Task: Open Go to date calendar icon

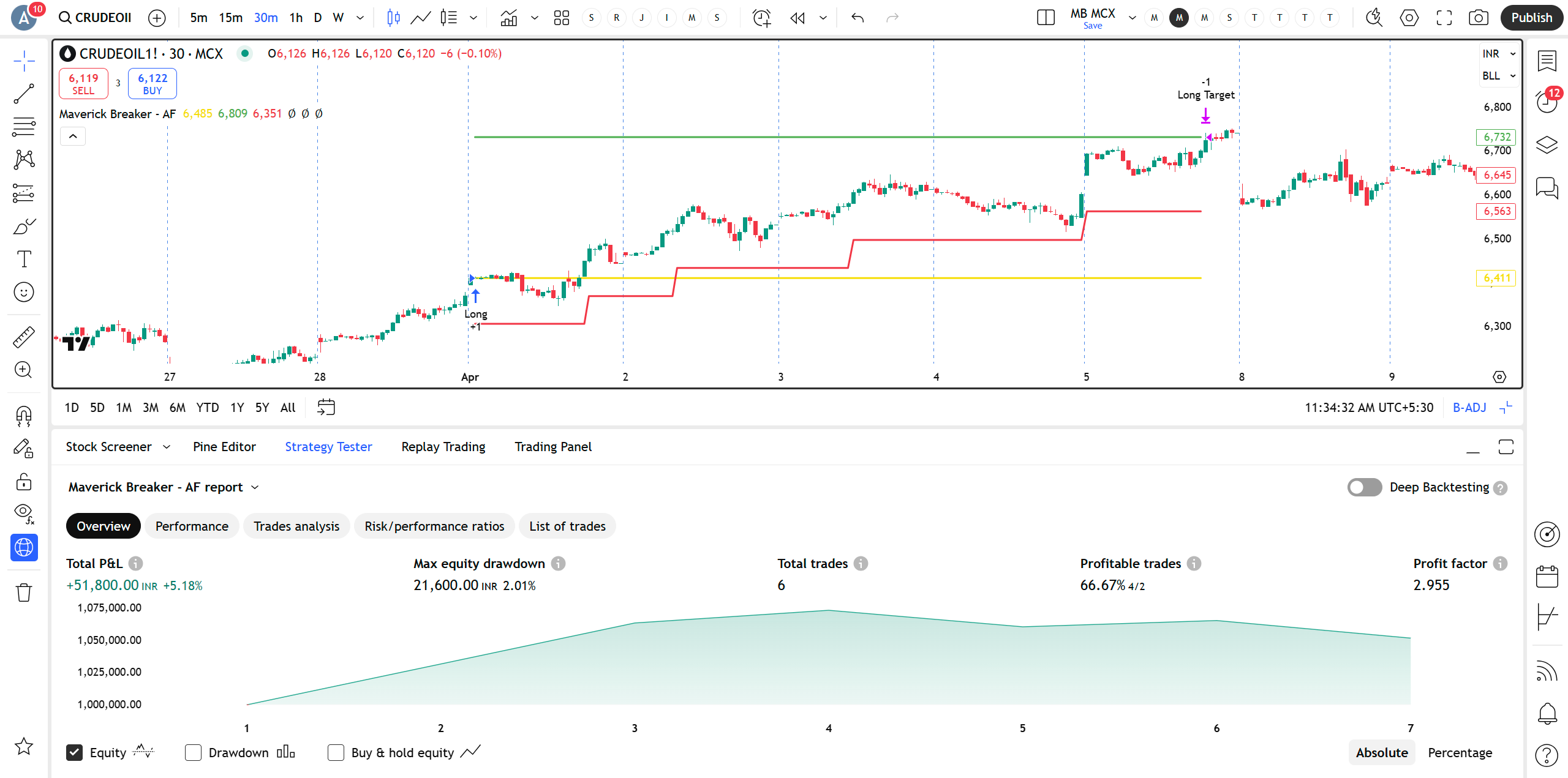Action: pos(326,408)
